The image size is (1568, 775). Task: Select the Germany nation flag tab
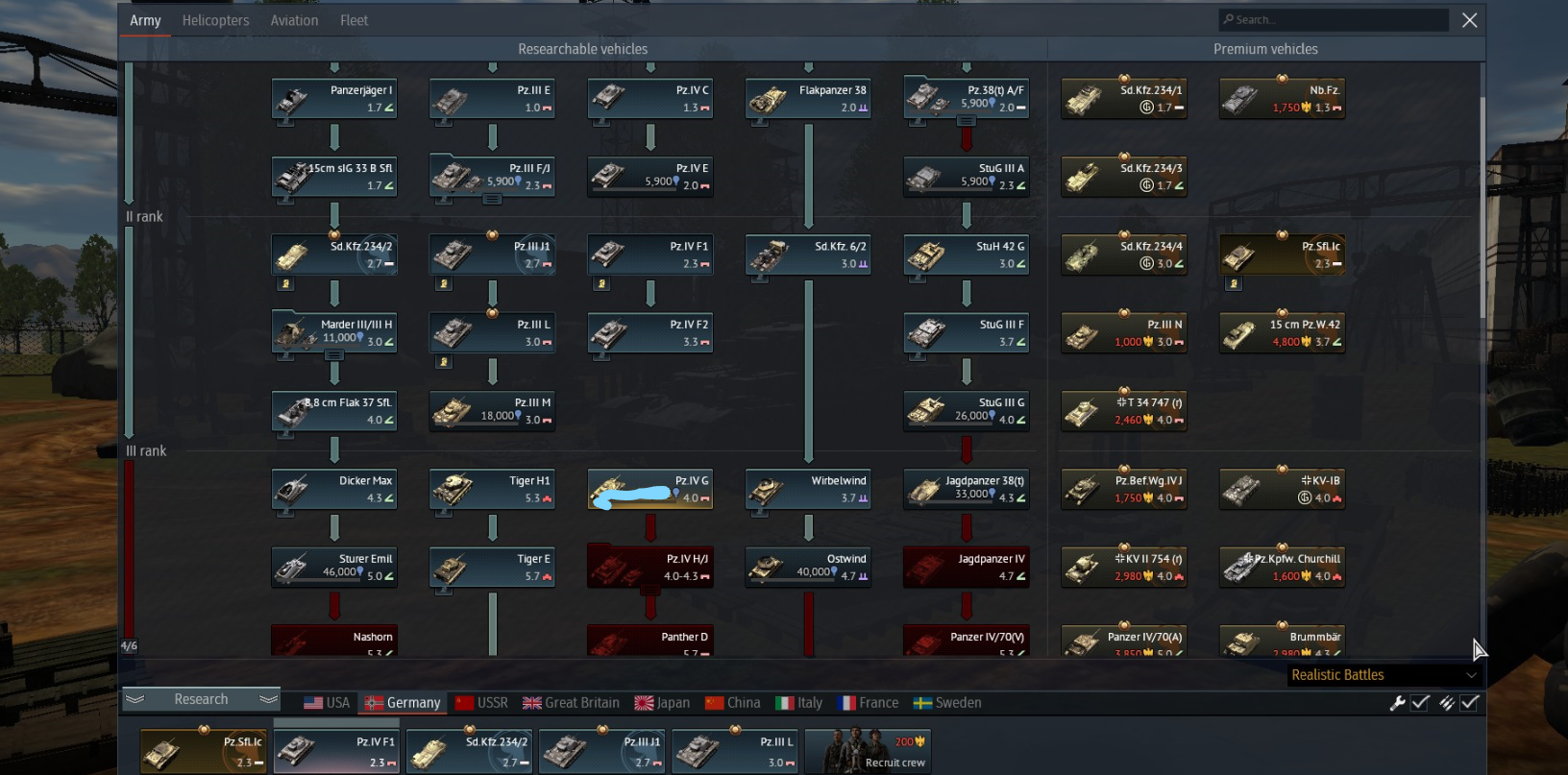coord(403,703)
